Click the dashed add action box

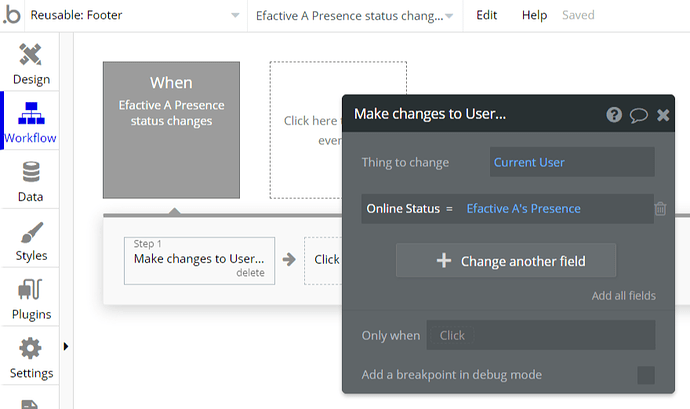click(323, 261)
